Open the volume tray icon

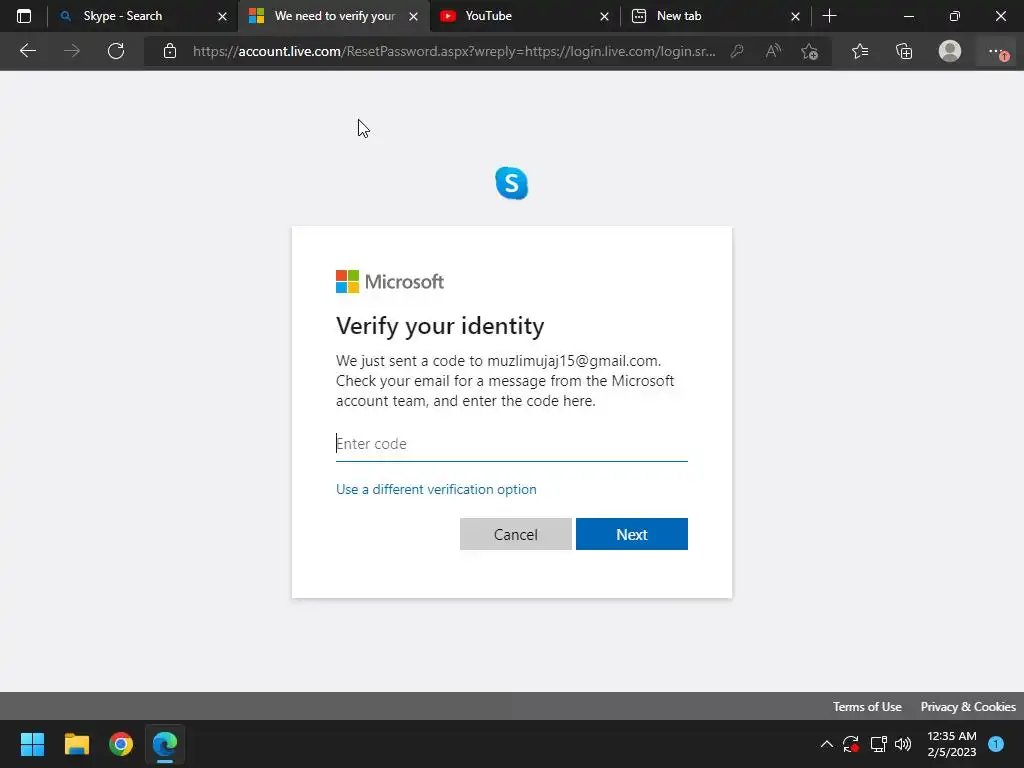(903, 744)
